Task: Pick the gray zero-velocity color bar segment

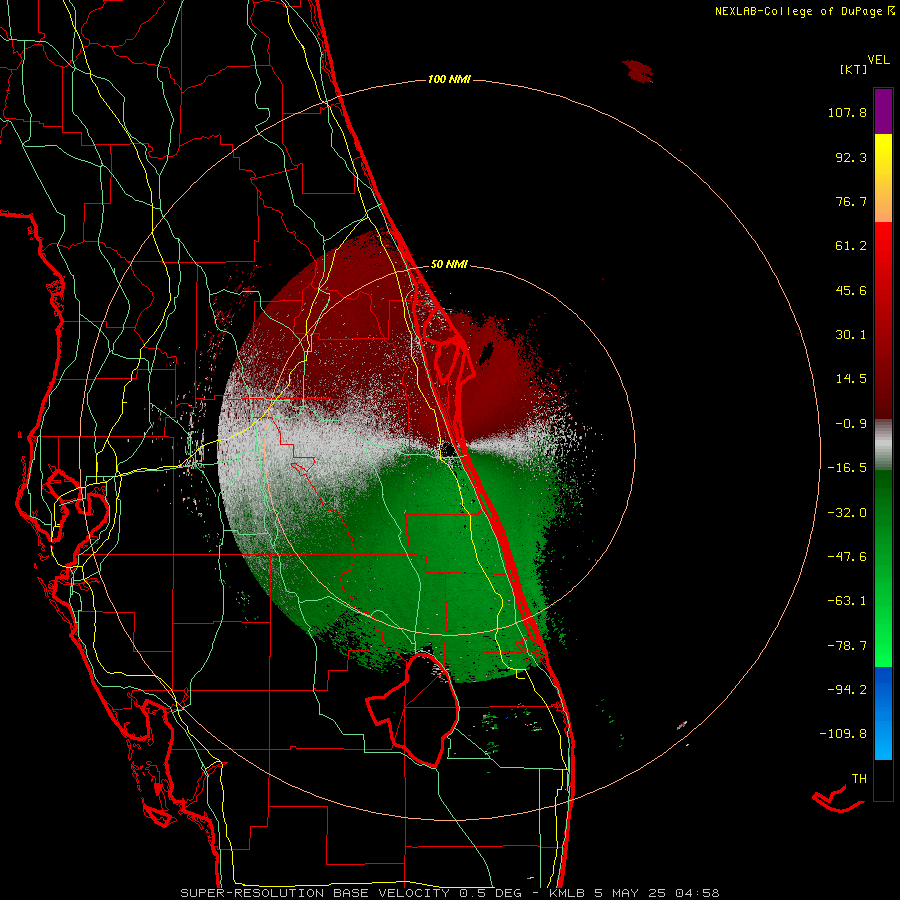Action: click(883, 445)
